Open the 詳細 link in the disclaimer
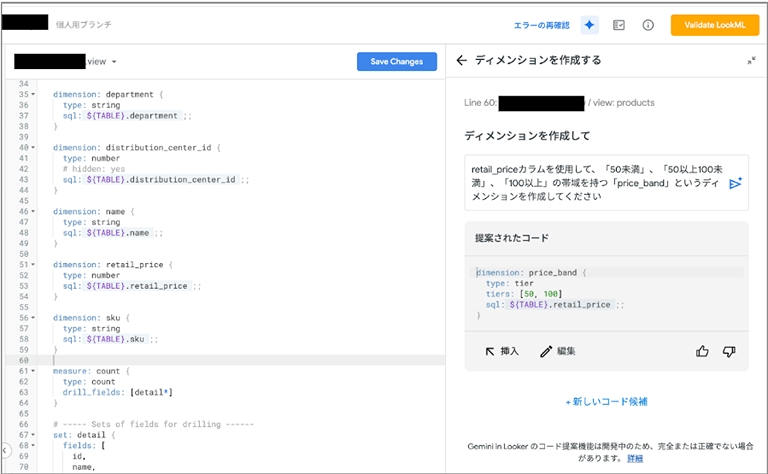The width and height of the screenshot is (768, 474). coord(635,458)
